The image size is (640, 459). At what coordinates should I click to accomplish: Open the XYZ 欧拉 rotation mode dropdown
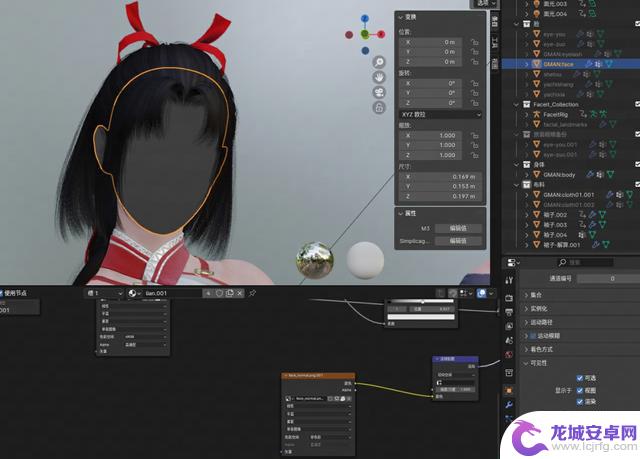[x=440, y=115]
